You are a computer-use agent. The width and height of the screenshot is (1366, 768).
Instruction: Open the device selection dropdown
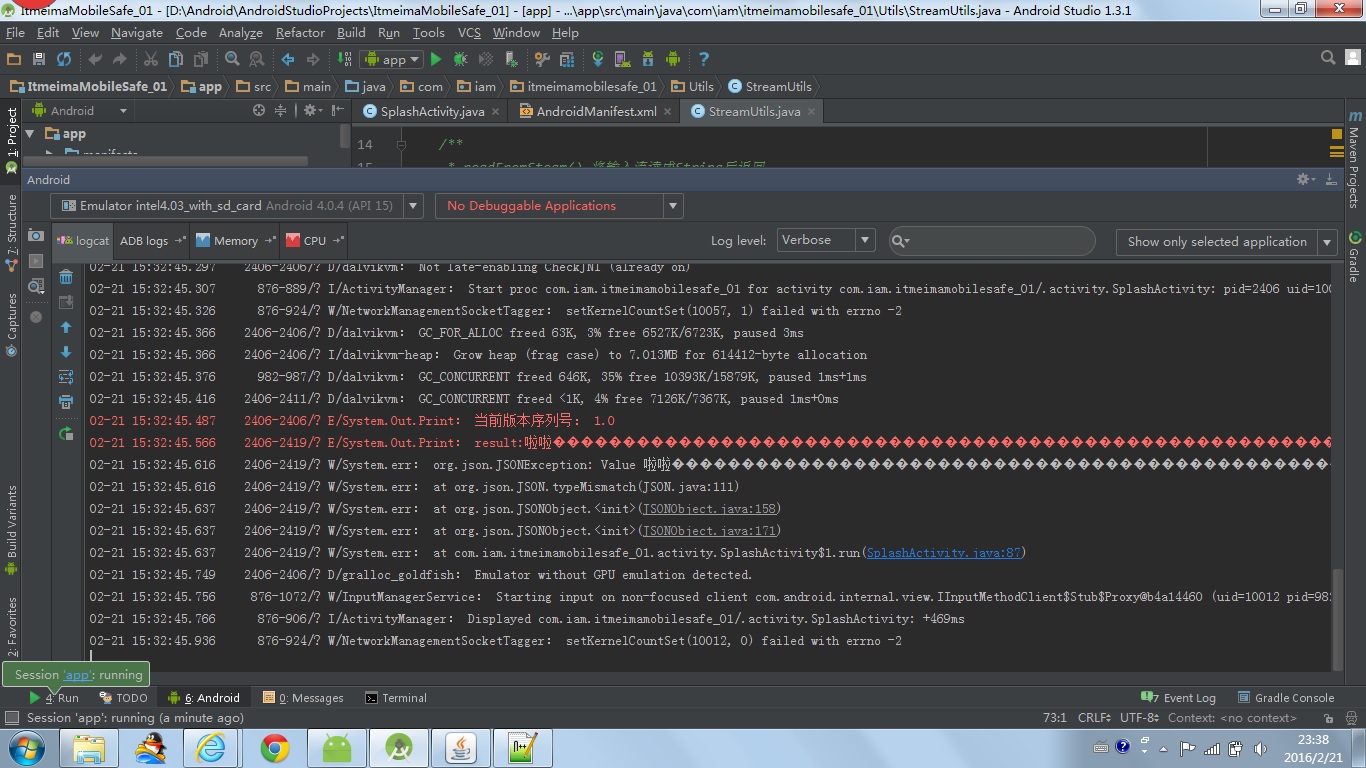pyautogui.click(x=237, y=205)
